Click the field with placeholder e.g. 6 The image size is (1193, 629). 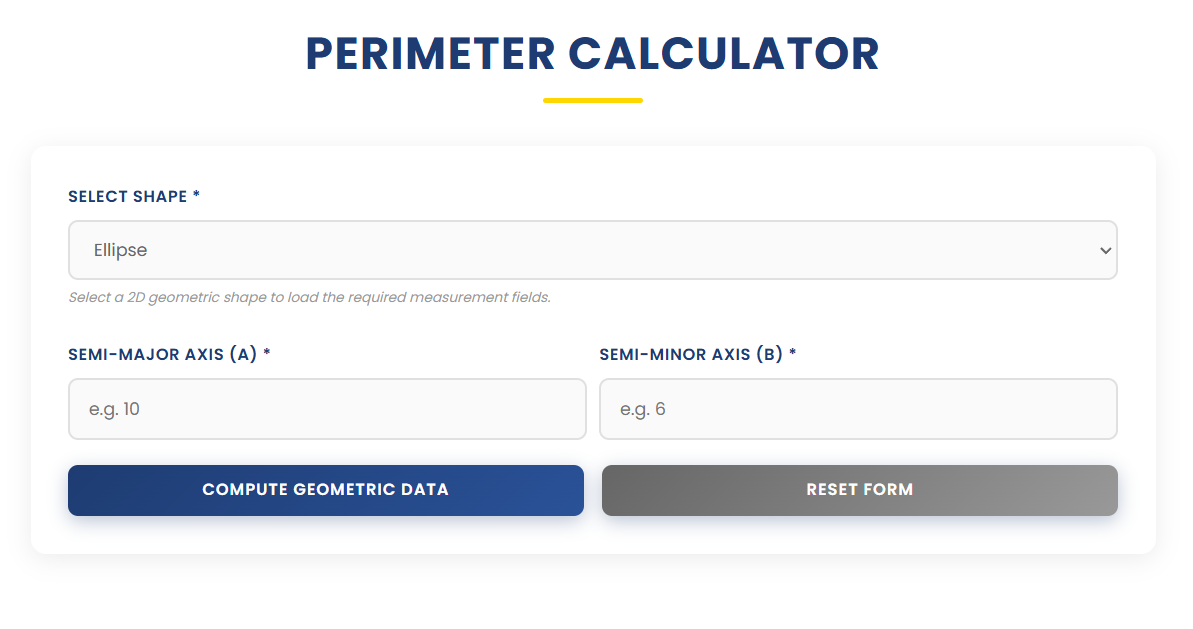coord(858,408)
